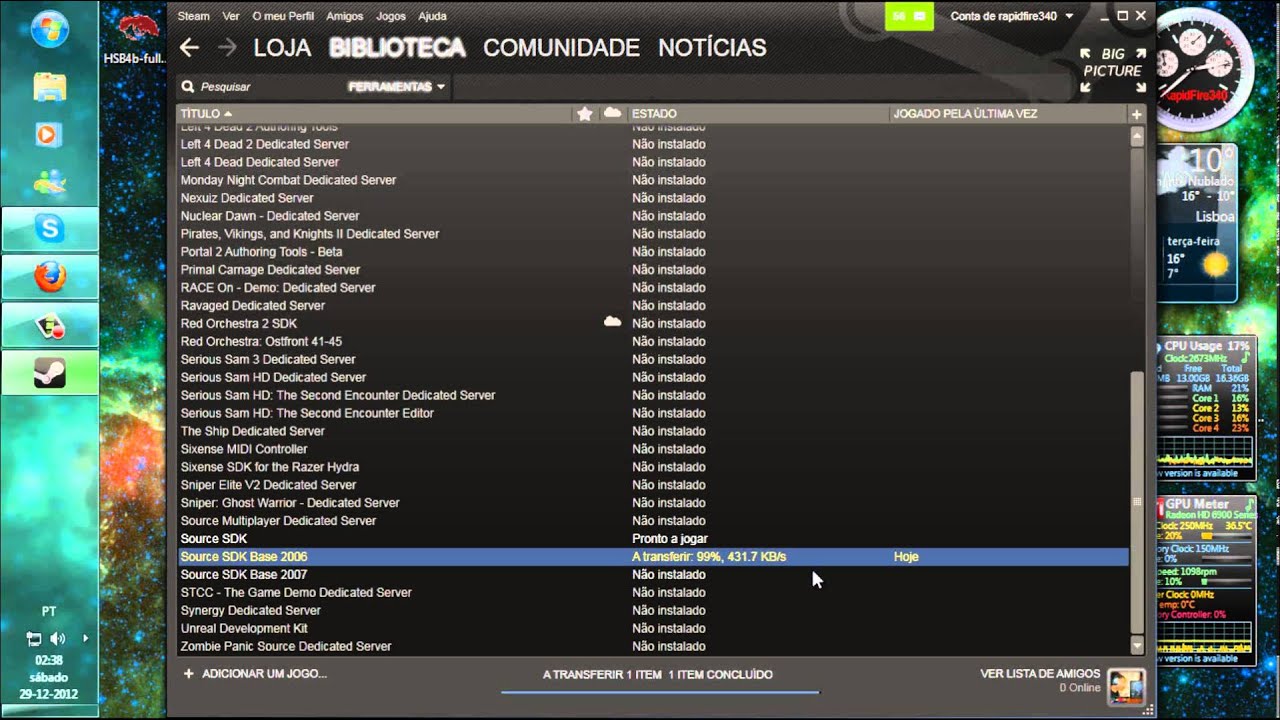Click the plus icon to add columns
Image resolution: width=1280 pixels, height=720 pixels.
(1136, 114)
